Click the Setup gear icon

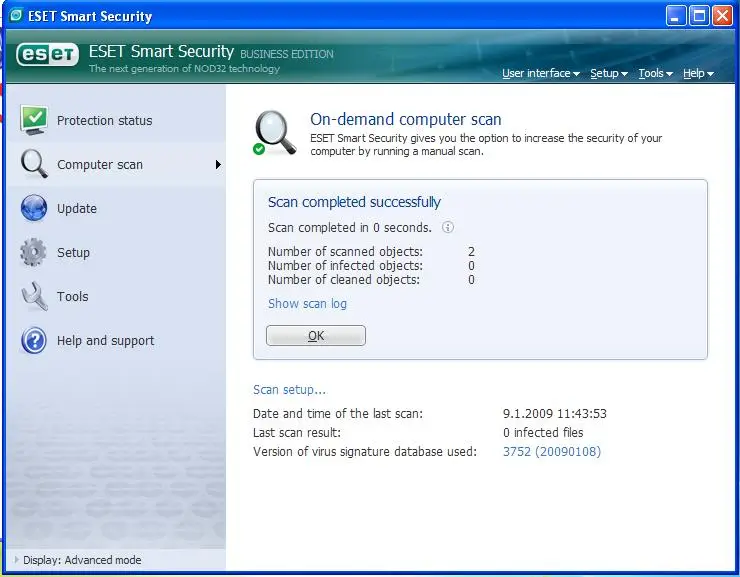[34, 252]
